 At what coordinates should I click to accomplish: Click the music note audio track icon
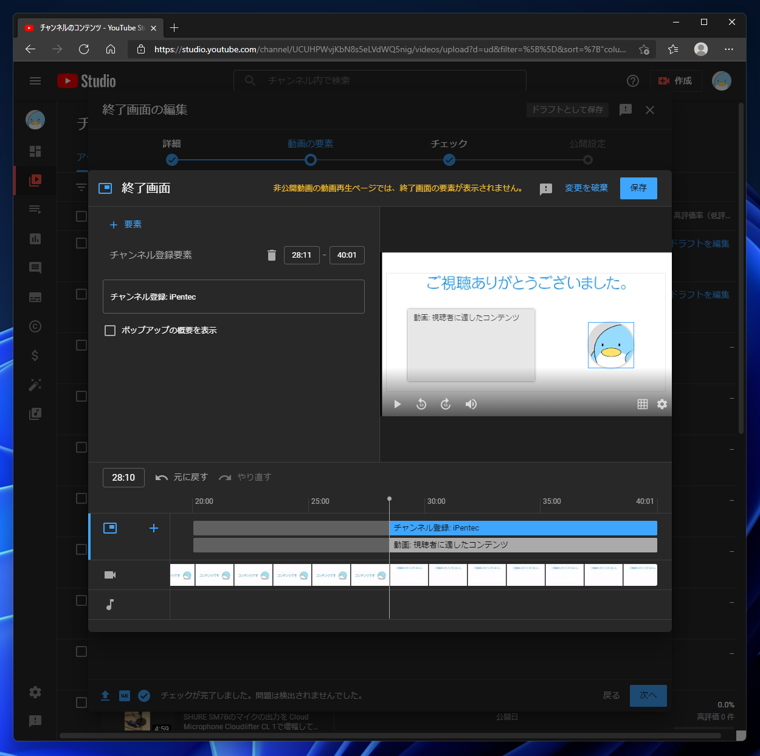point(110,604)
